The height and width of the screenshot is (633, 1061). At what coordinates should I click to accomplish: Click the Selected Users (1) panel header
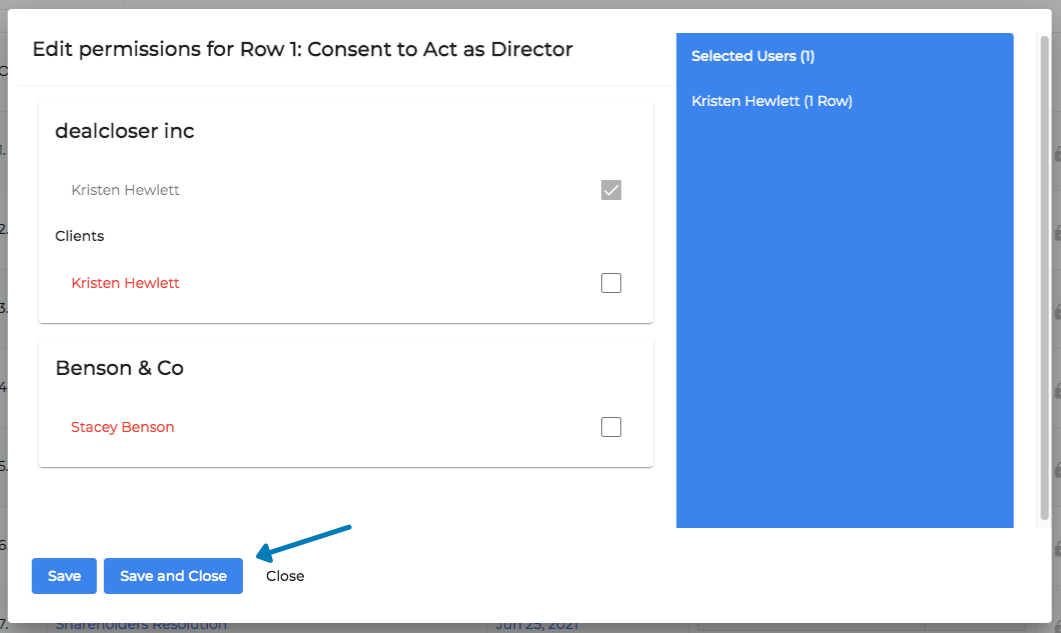point(755,56)
